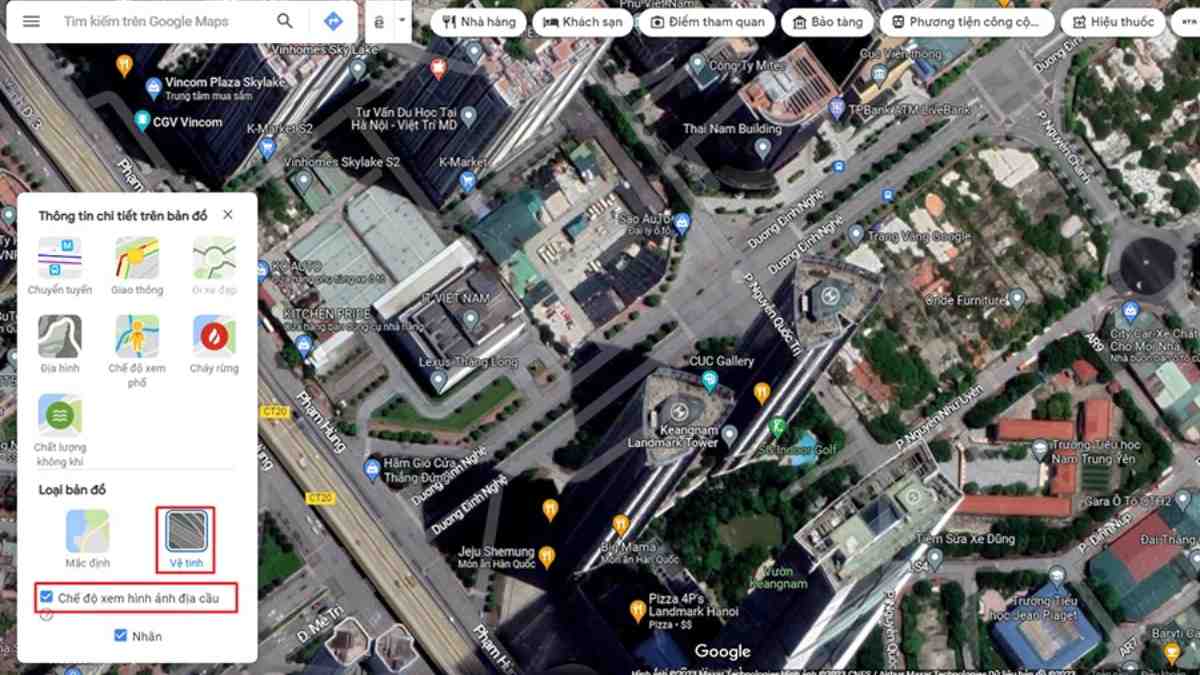
Task: Show the Địa hình terrain layer
Action: tap(58, 337)
